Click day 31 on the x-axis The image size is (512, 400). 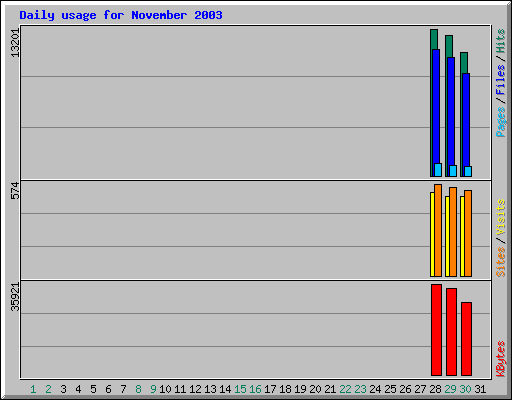480,389
